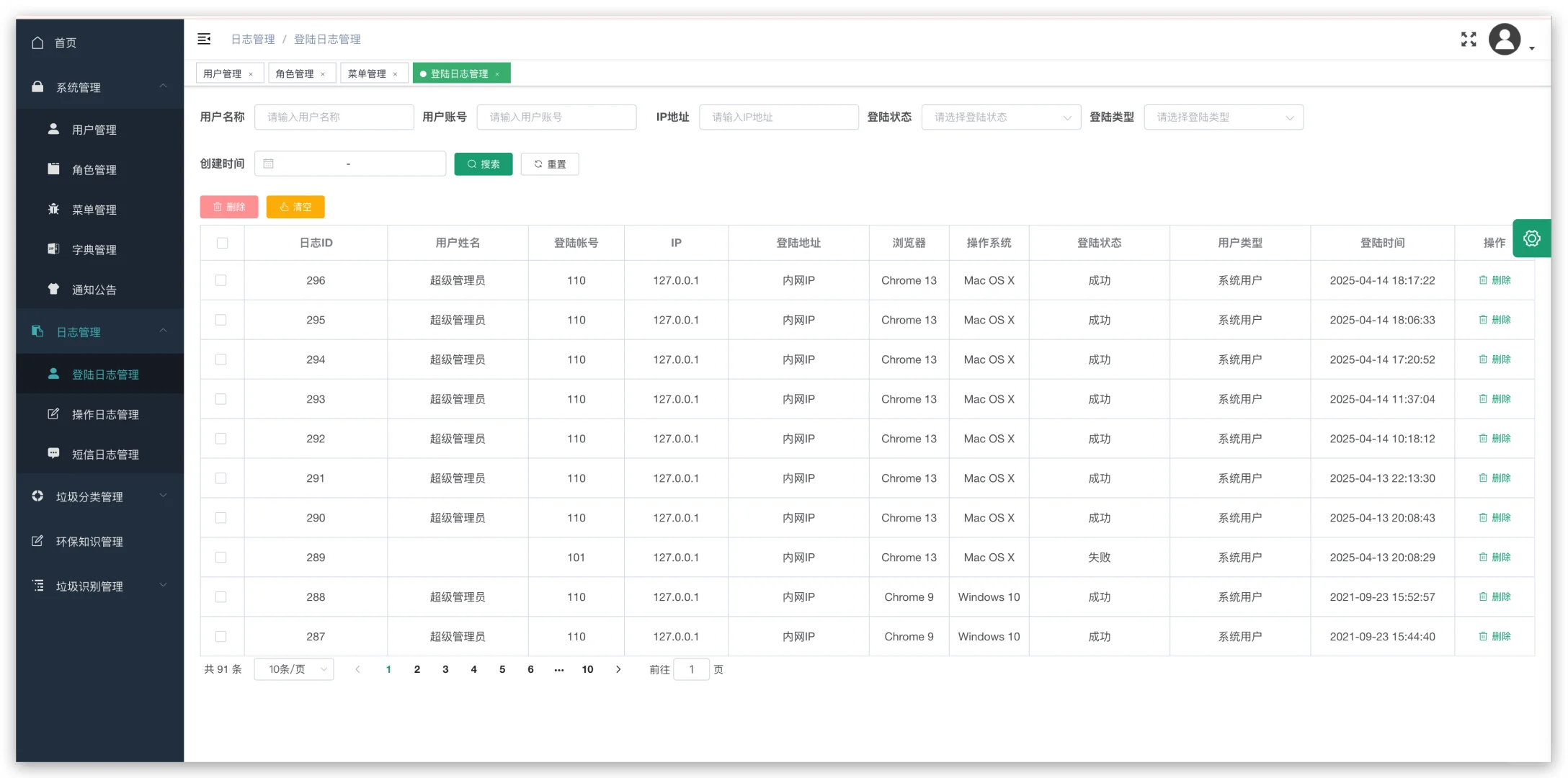
Task: Open the 创建时间 calendar date picker
Action: (x=269, y=164)
